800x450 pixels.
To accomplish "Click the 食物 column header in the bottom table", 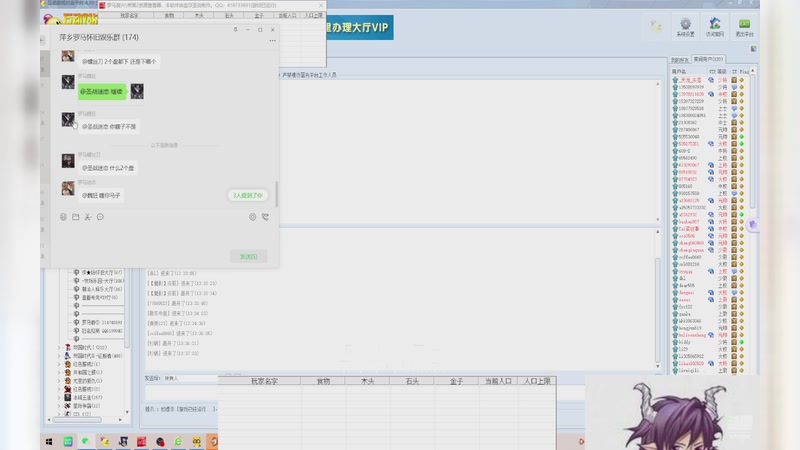I will [x=322, y=381].
